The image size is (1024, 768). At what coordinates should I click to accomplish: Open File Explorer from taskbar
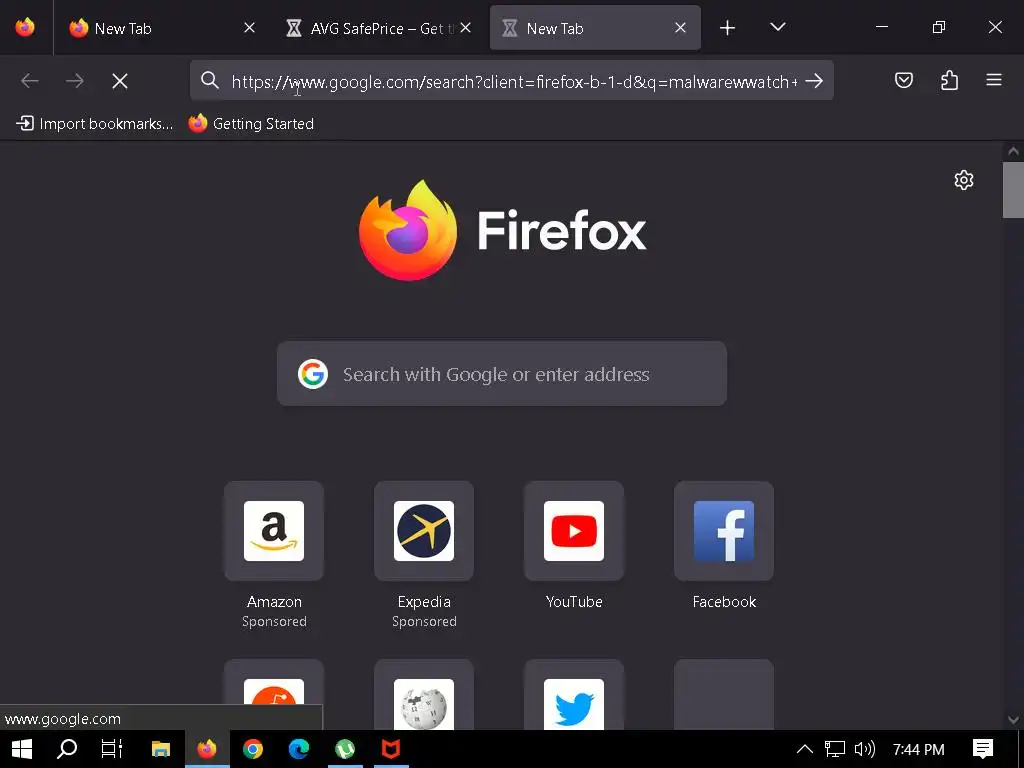click(161, 749)
